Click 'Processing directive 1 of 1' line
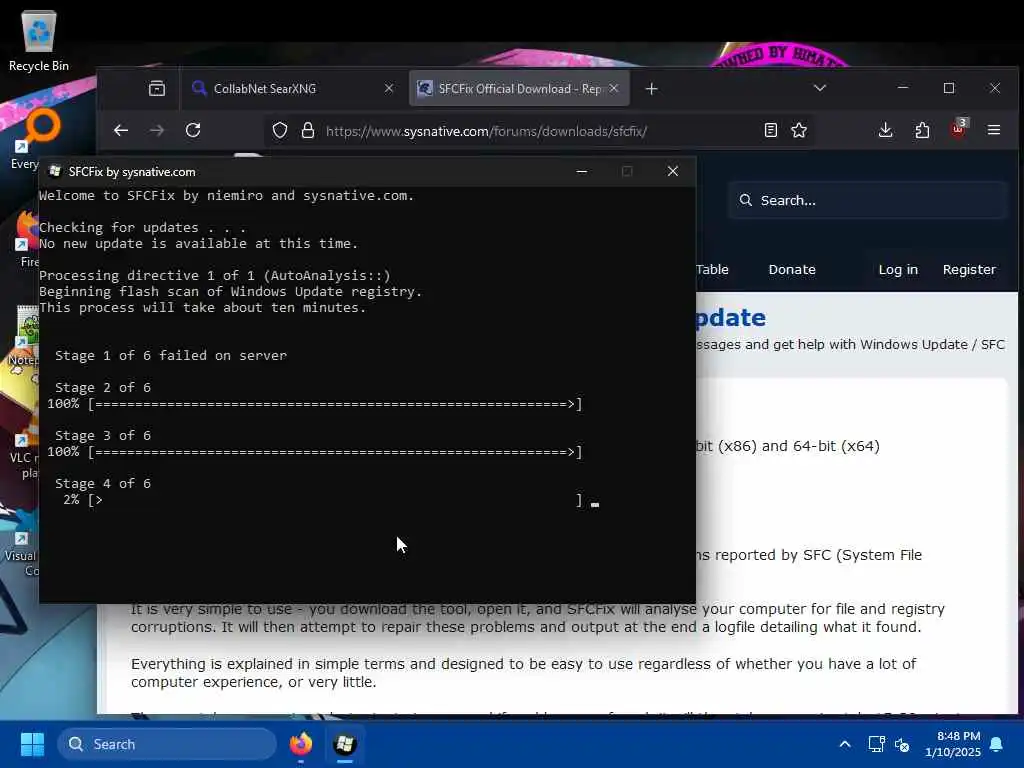Image resolution: width=1024 pixels, height=768 pixels. pyautogui.click(x=215, y=276)
